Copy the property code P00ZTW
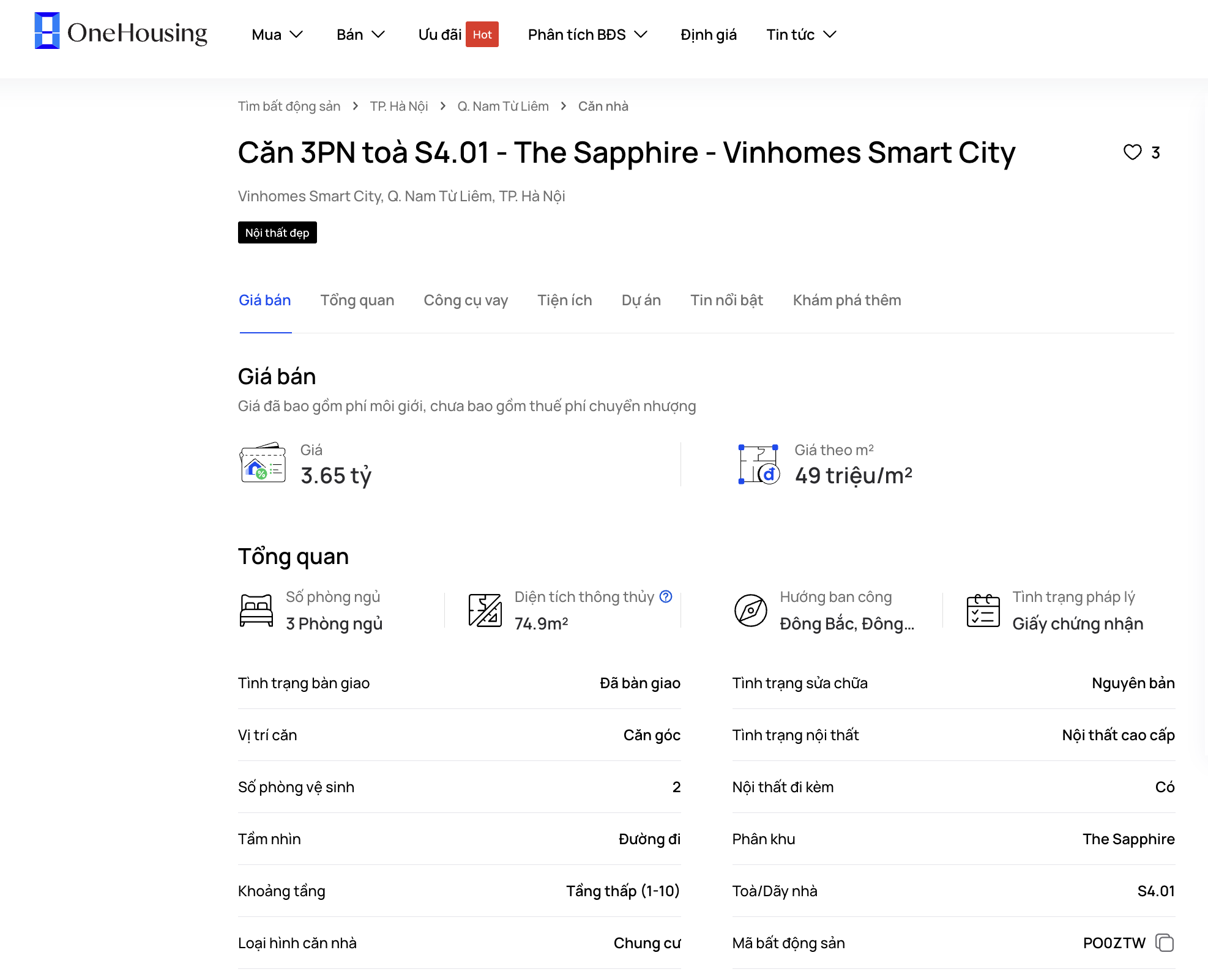The height and width of the screenshot is (980, 1208). tap(1165, 943)
